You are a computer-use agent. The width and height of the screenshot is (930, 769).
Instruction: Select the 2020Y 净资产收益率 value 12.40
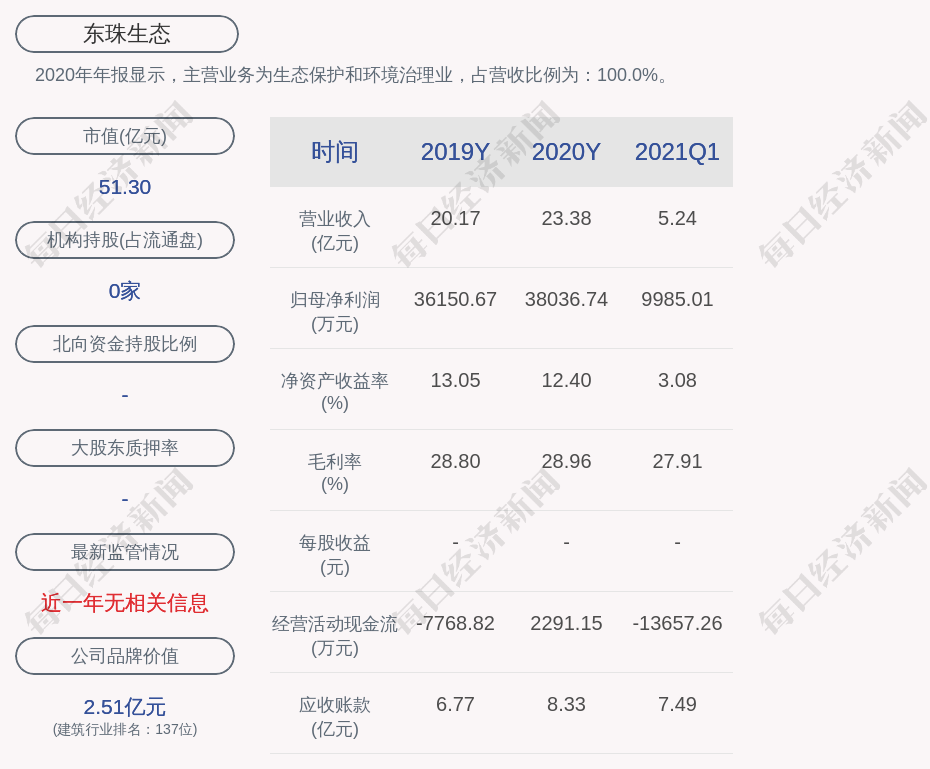pyautogui.click(x=566, y=380)
